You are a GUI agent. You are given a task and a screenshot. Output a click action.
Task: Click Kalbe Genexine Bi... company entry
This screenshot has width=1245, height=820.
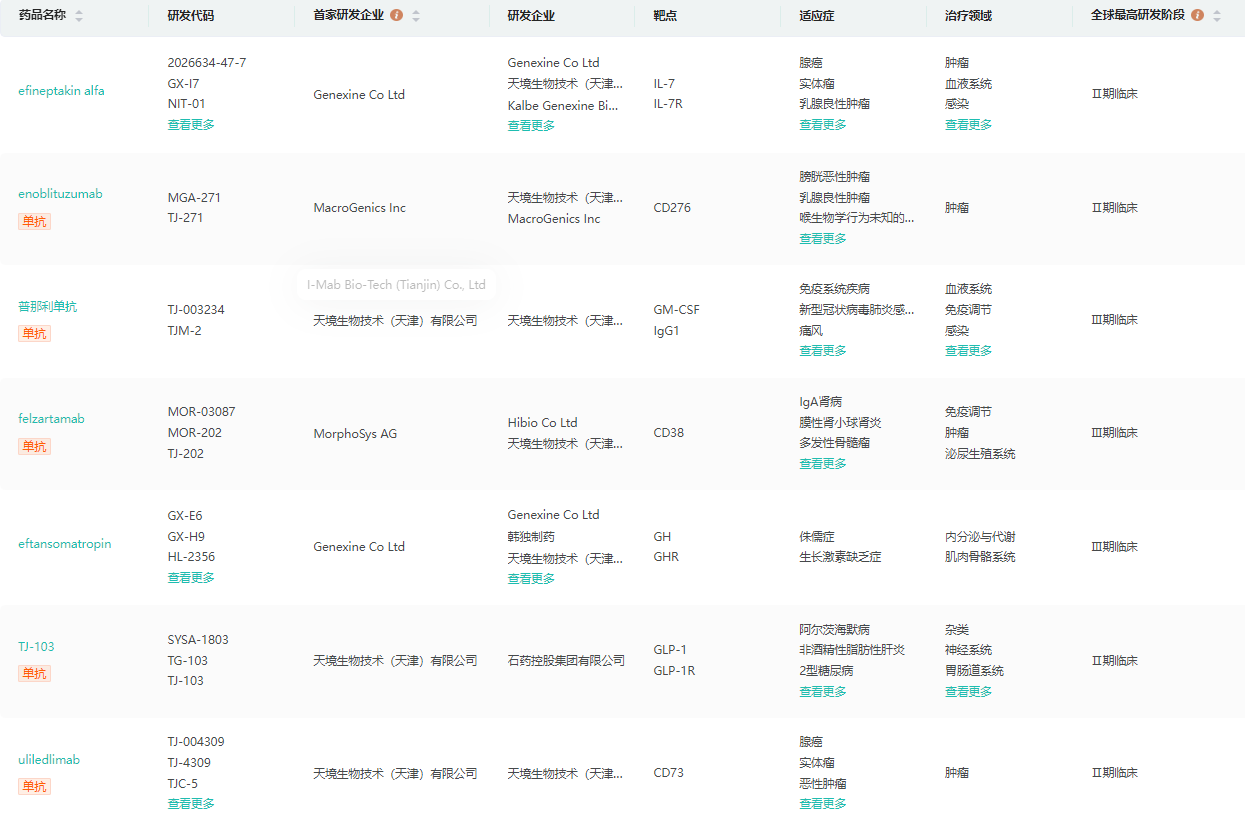pos(563,105)
